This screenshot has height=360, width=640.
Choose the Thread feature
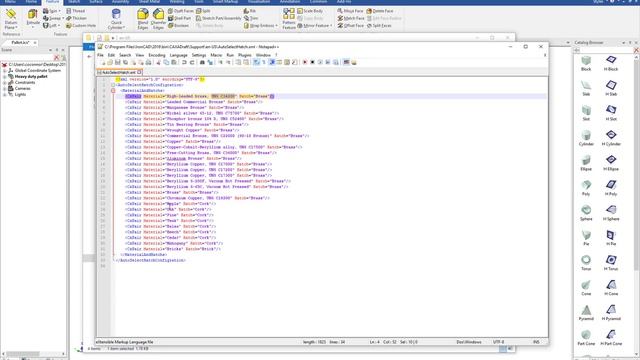coord(76,11)
